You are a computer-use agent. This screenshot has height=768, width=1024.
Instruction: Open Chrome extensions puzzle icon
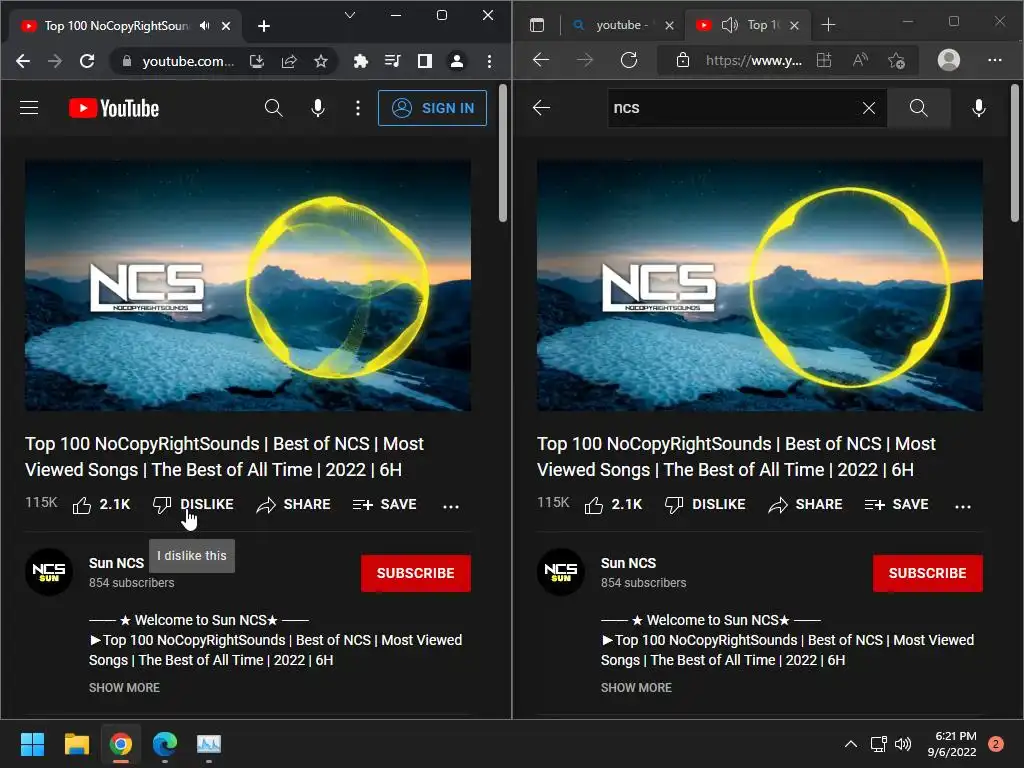coord(360,61)
